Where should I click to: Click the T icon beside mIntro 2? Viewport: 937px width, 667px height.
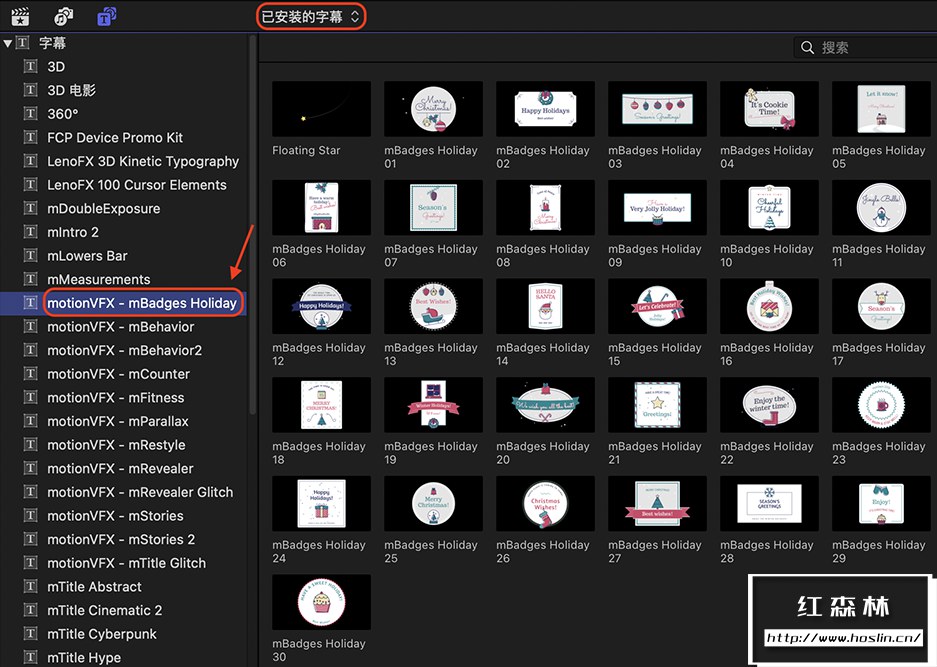coord(30,232)
